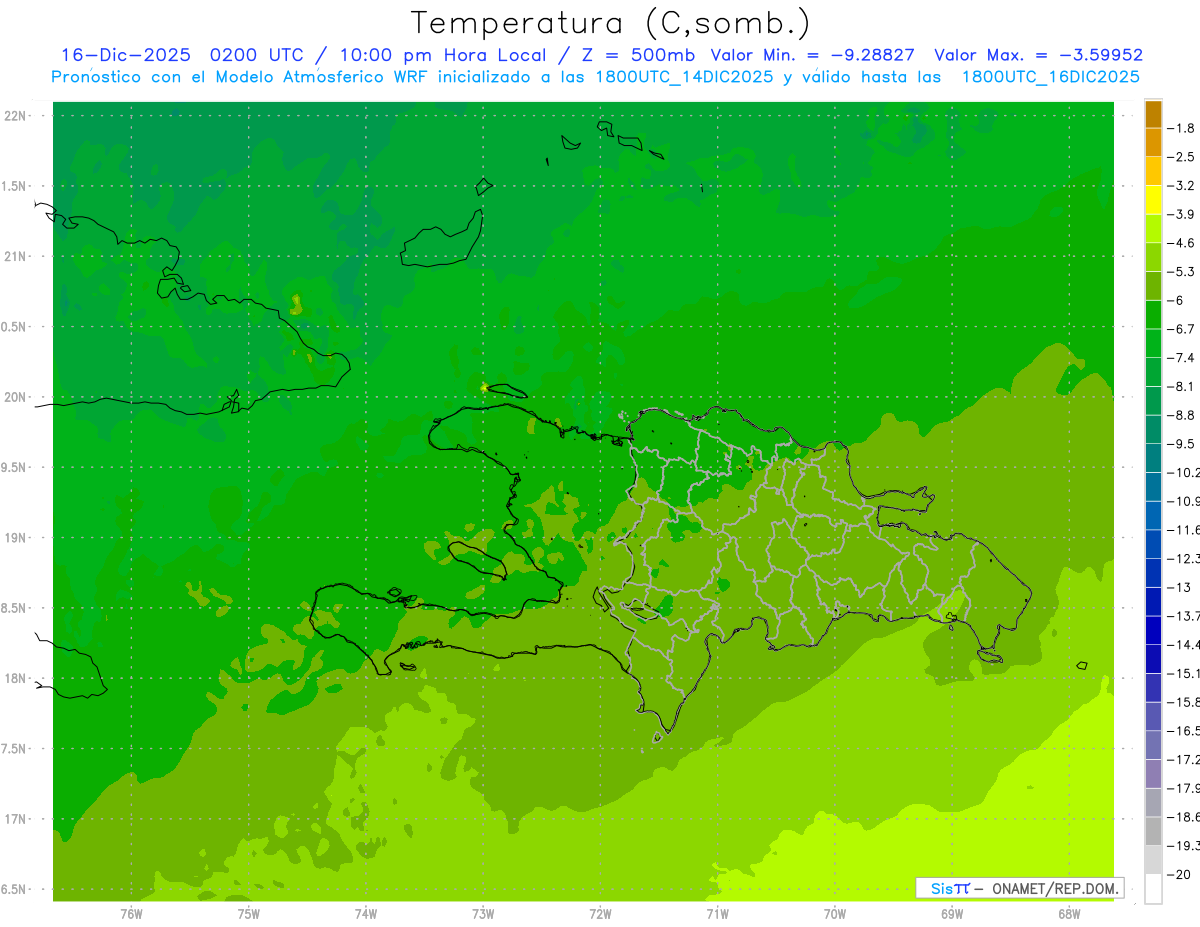Screen dimensions: 1200x927
Task: Click the "71W" longitude label
Action: pyautogui.click(x=717, y=914)
